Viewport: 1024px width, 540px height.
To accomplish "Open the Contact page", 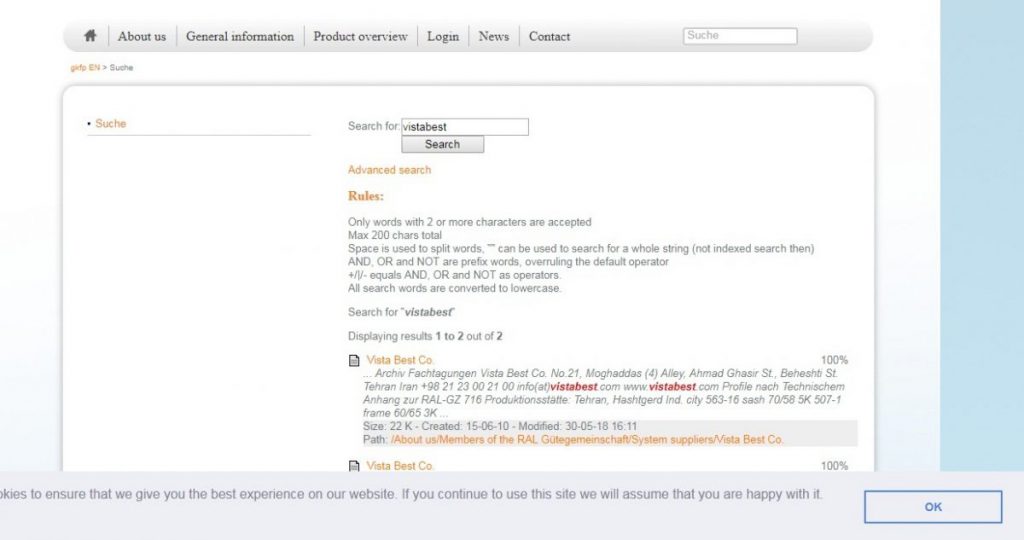I will click(549, 36).
